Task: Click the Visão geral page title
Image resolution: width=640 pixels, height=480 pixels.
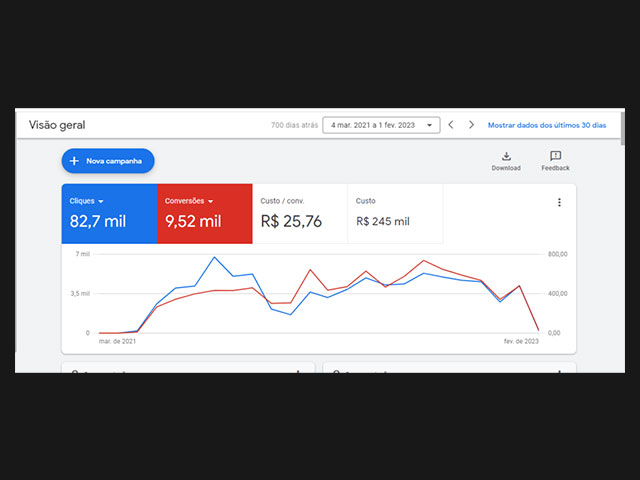Action: tap(57, 125)
